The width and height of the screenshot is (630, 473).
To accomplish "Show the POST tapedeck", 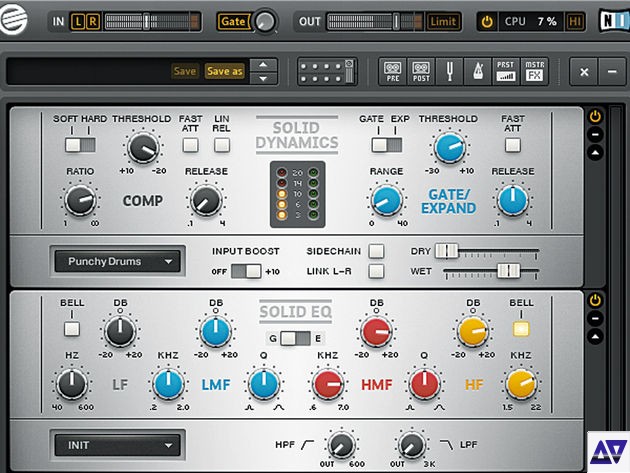I will click(421, 72).
